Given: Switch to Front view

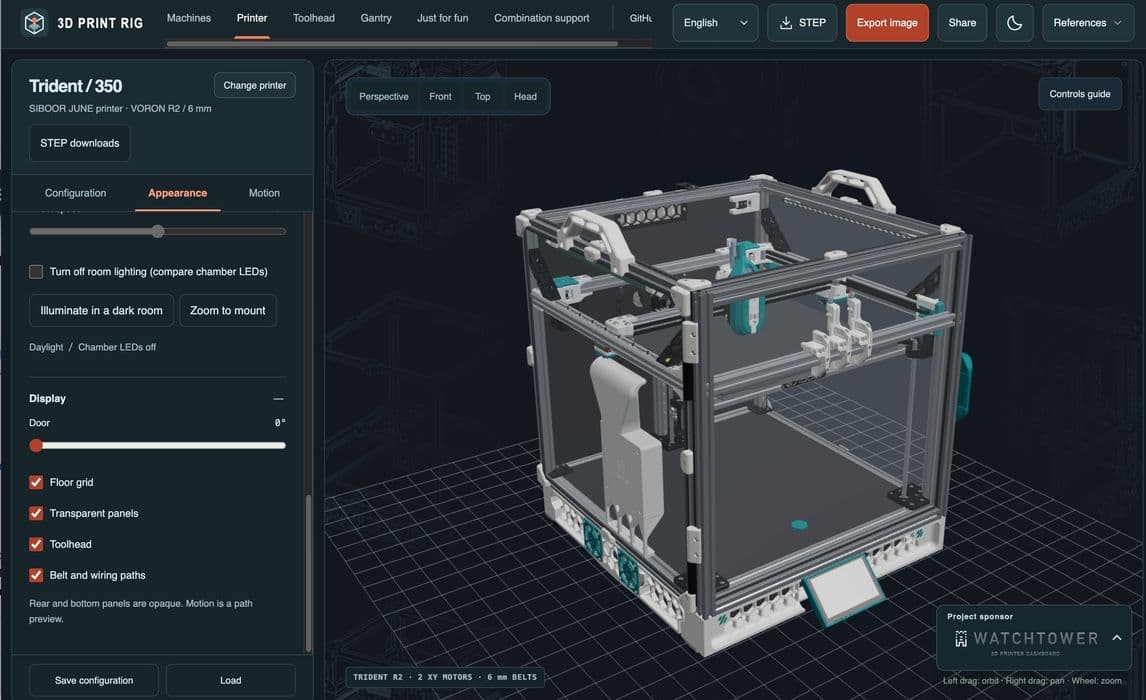Looking at the screenshot, I should coord(440,96).
